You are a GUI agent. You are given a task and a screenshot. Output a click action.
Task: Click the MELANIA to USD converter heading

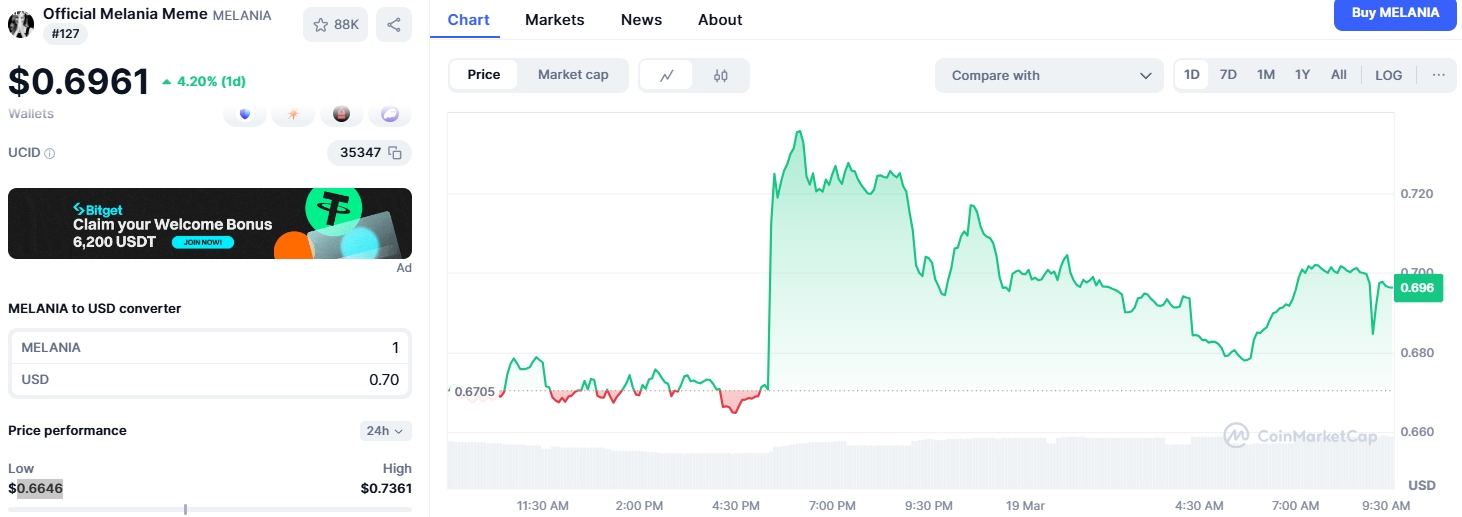tap(95, 308)
